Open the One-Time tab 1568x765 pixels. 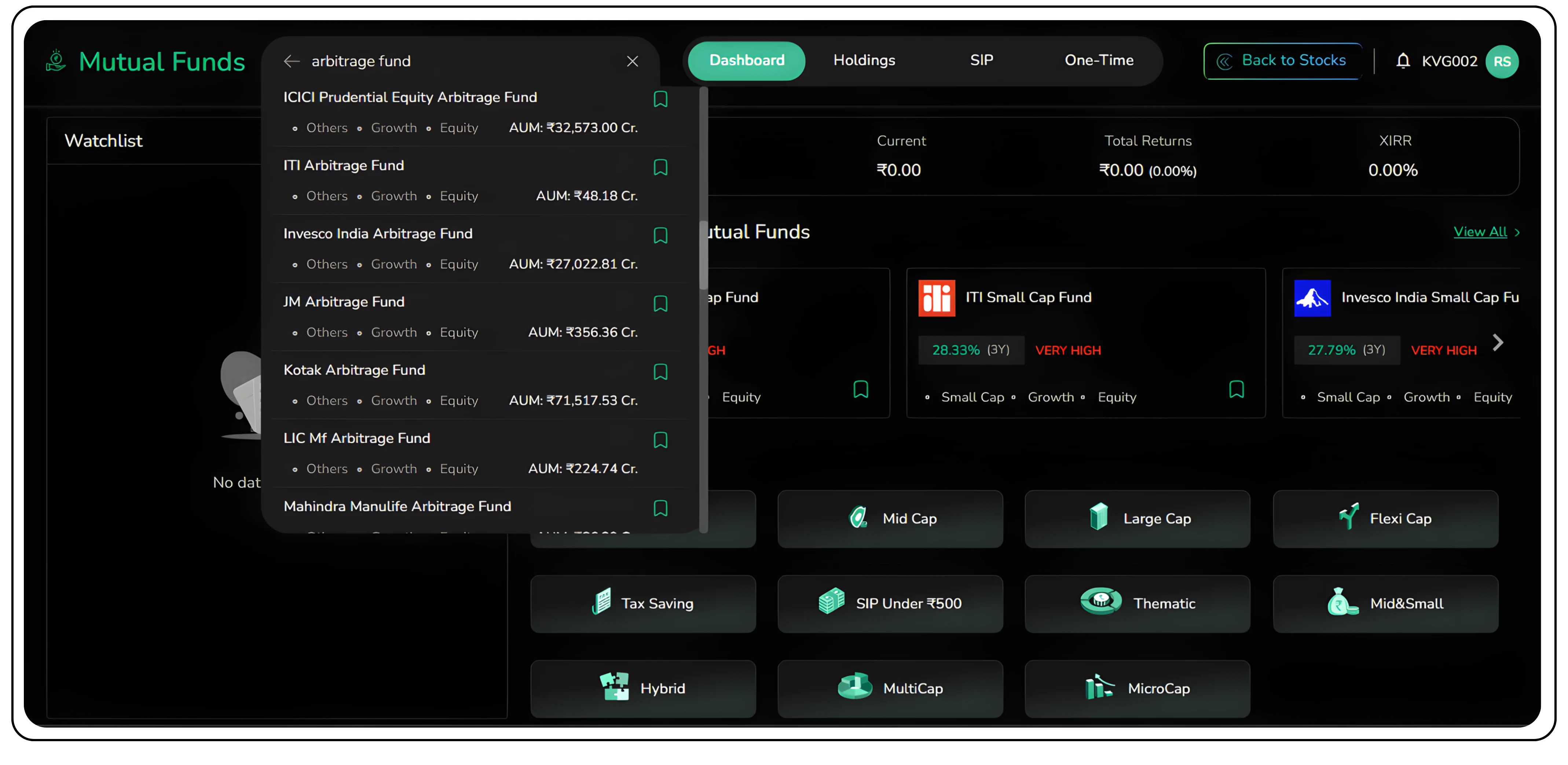click(x=1099, y=61)
